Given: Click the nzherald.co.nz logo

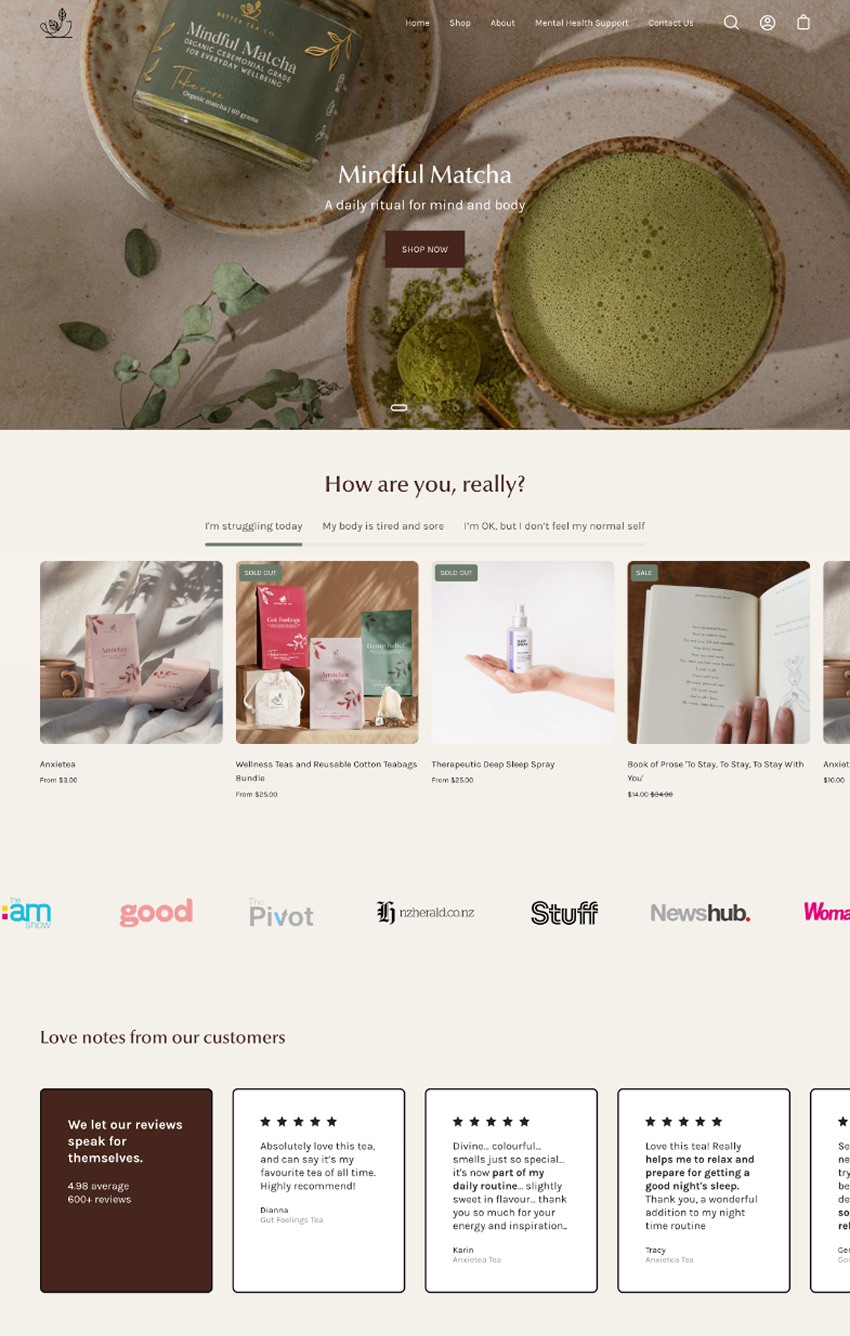Looking at the screenshot, I should click(425, 912).
